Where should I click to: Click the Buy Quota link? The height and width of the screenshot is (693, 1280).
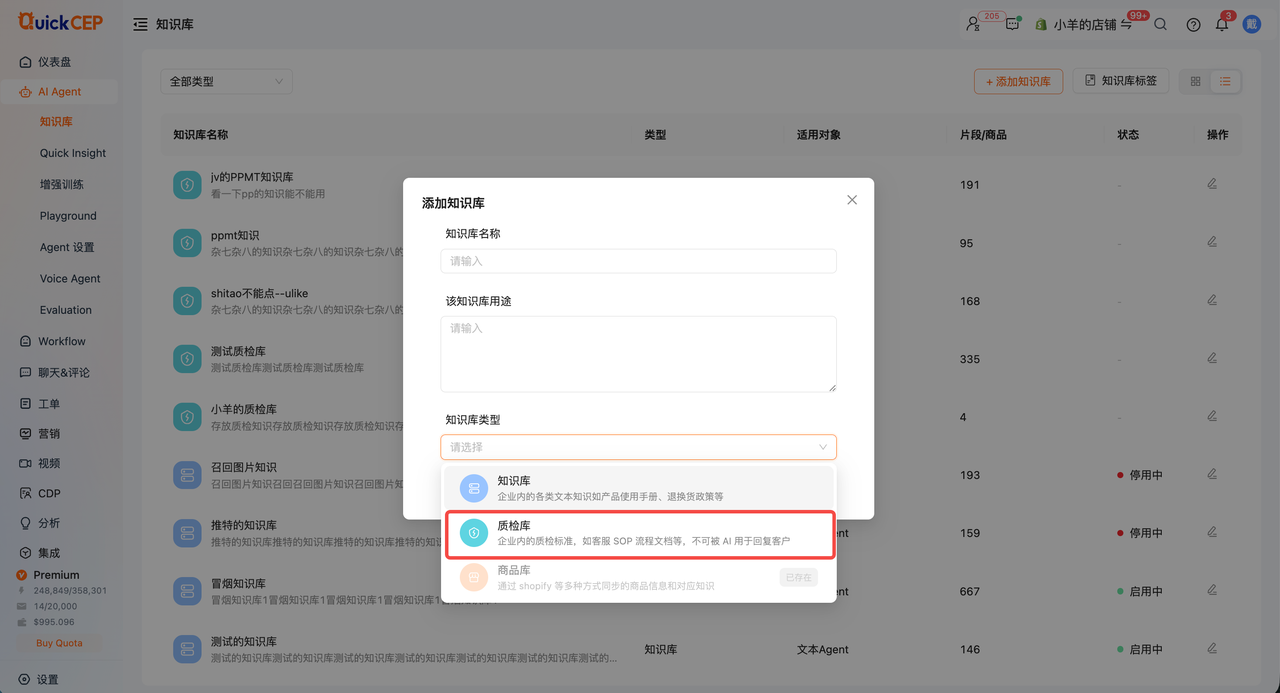click(x=59, y=643)
